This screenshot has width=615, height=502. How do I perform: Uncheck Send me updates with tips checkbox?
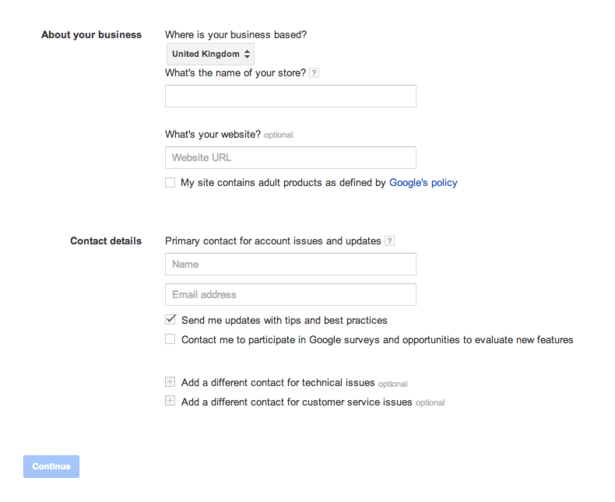pos(170,319)
